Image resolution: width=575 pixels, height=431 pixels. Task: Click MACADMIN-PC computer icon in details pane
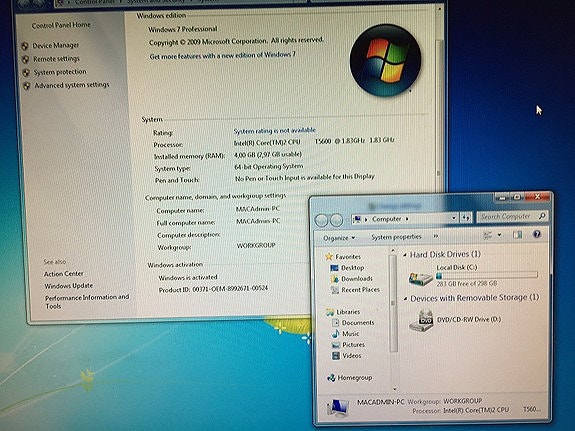pyautogui.click(x=338, y=408)
